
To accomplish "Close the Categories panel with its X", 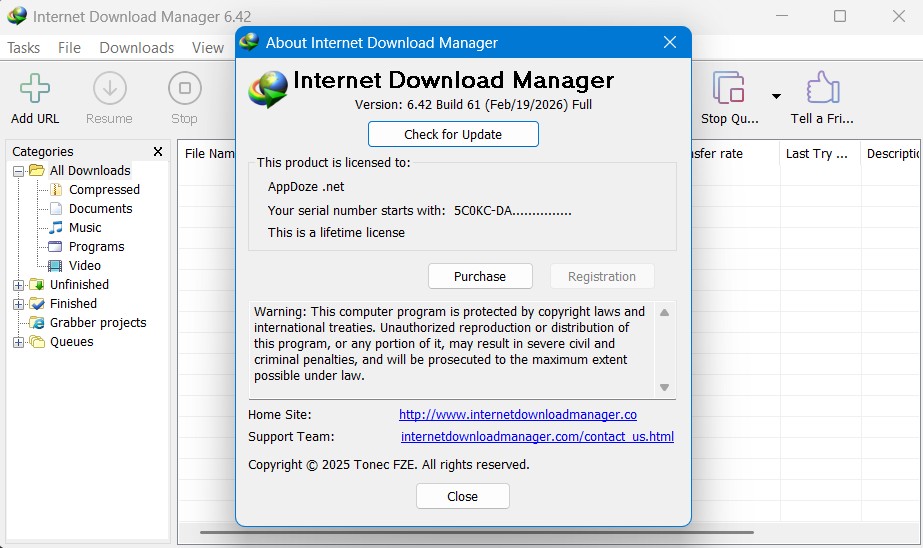I will [x=158, y=152].
